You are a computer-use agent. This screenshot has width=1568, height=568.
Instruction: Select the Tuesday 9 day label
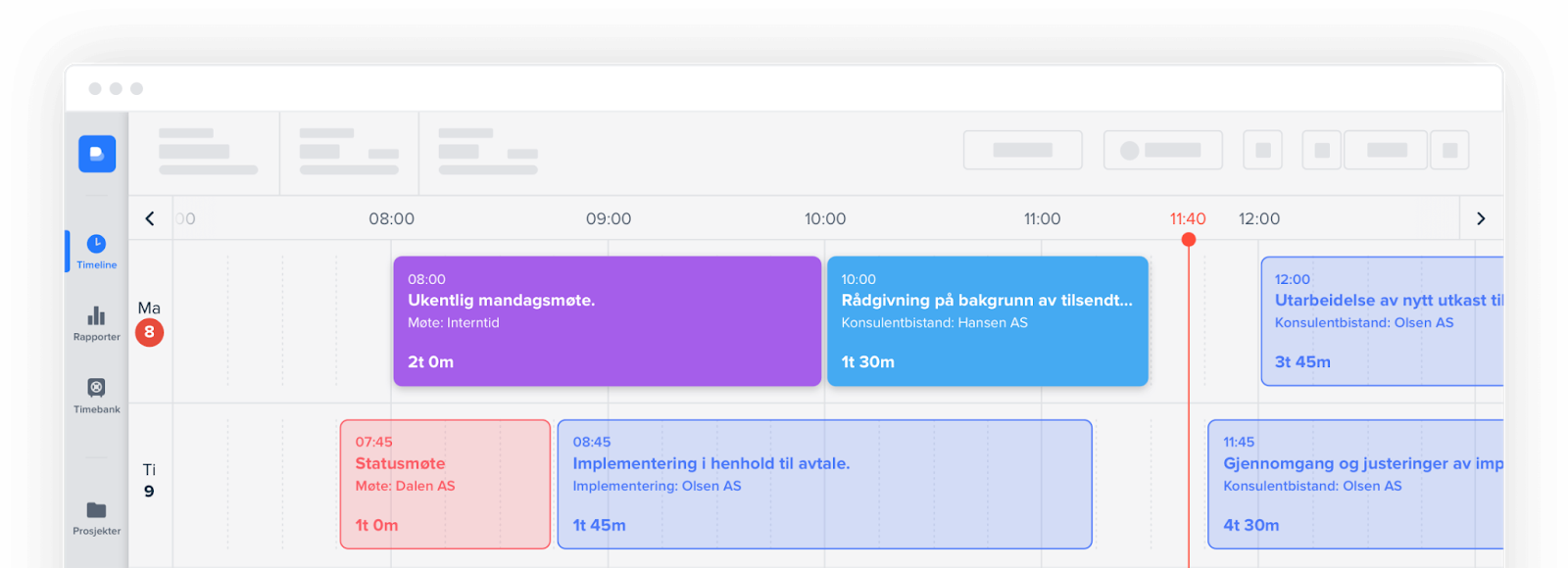point(149,481)
